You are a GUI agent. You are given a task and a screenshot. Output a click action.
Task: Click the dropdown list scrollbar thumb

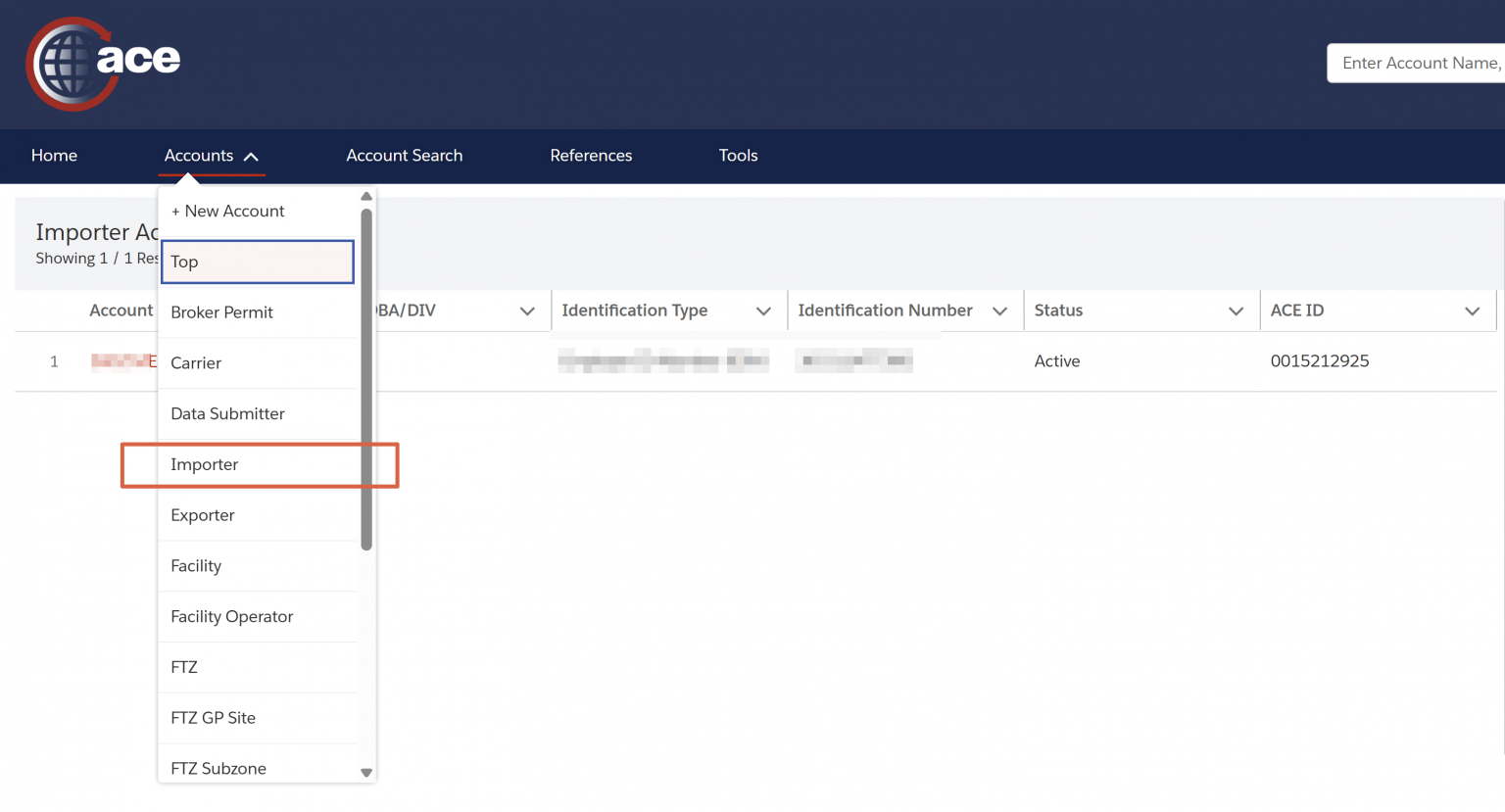tap(366, 379)
